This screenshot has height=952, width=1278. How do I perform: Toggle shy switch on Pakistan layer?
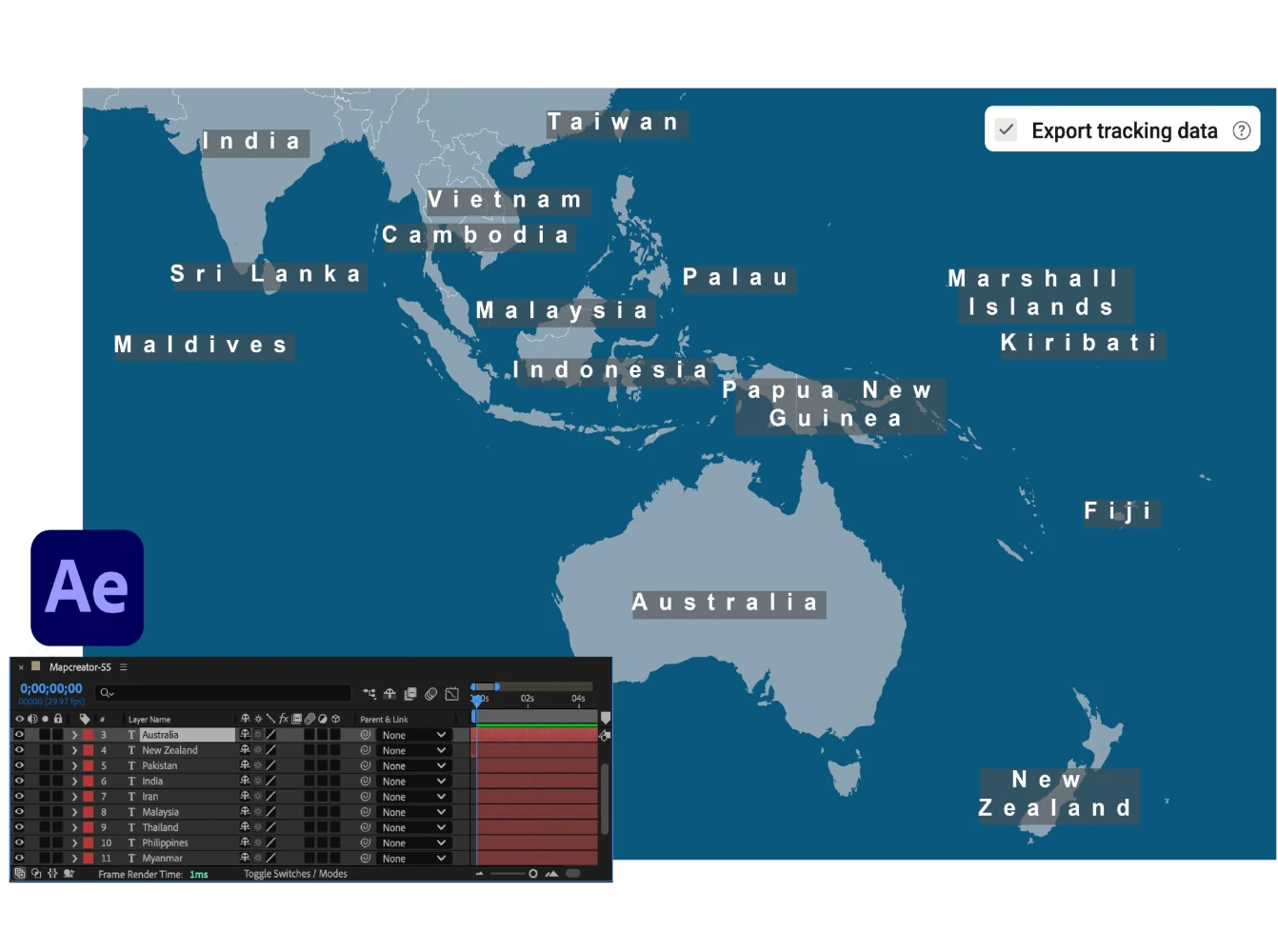coord(245,765)
